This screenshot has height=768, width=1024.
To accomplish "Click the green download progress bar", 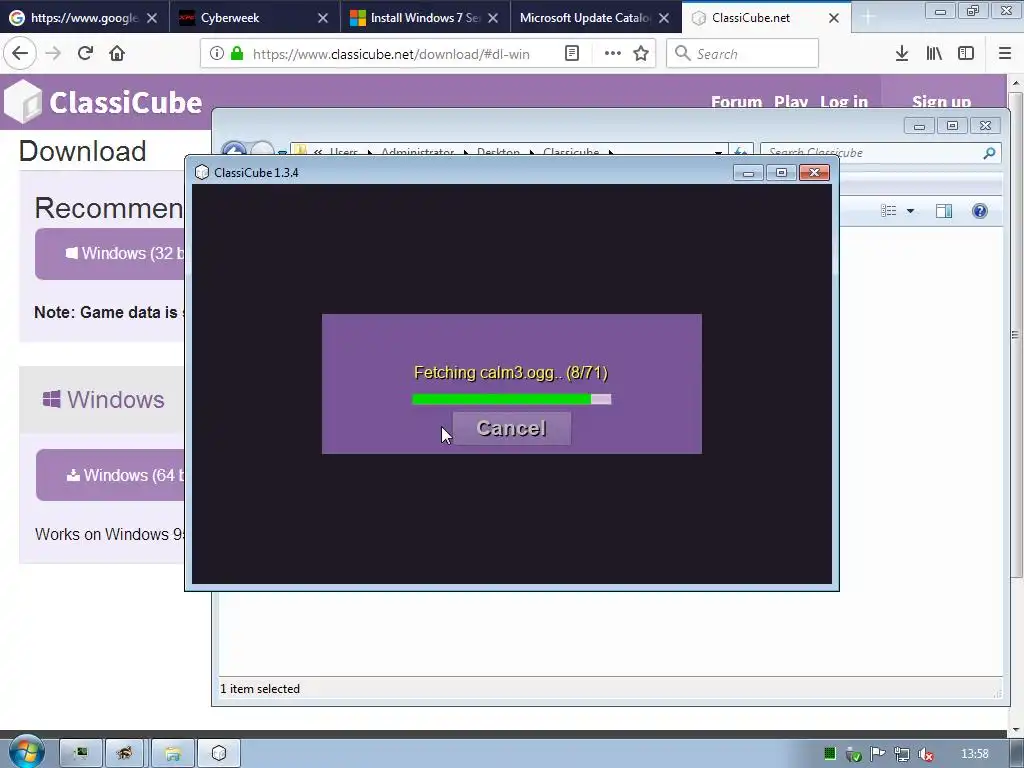I will [511, 399].
